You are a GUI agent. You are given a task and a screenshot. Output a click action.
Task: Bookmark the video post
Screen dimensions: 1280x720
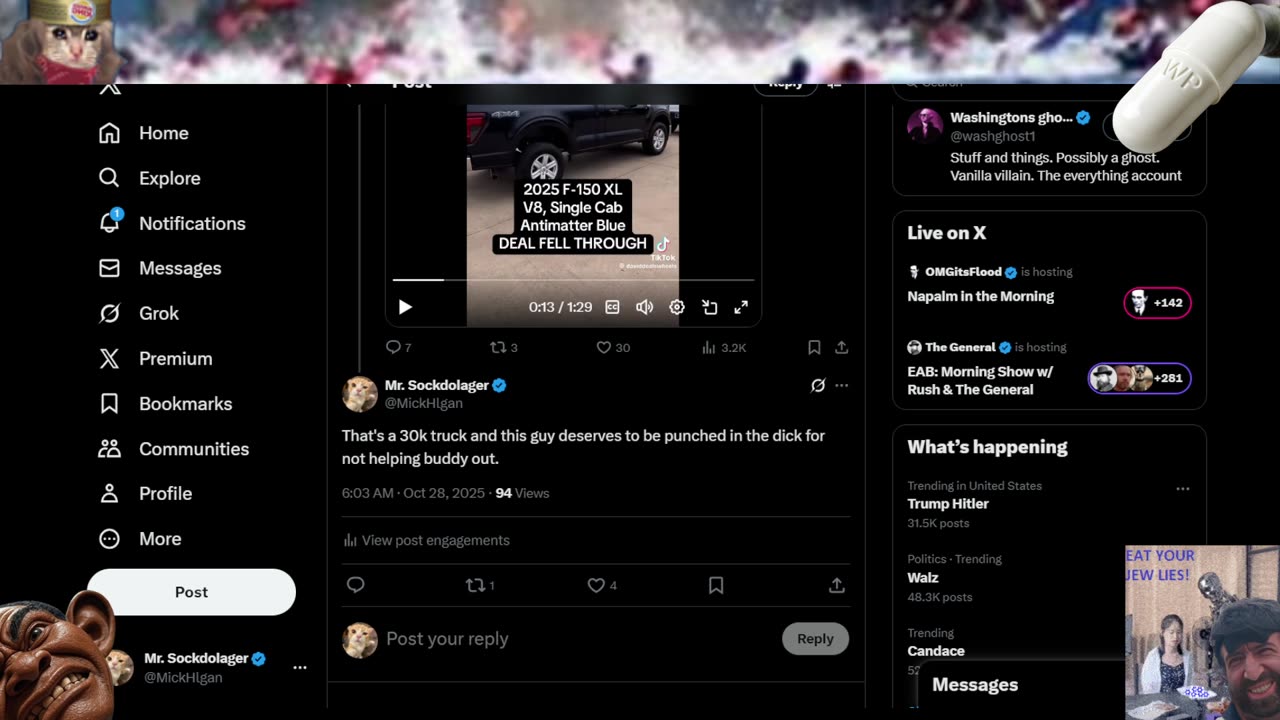[814, 347]
